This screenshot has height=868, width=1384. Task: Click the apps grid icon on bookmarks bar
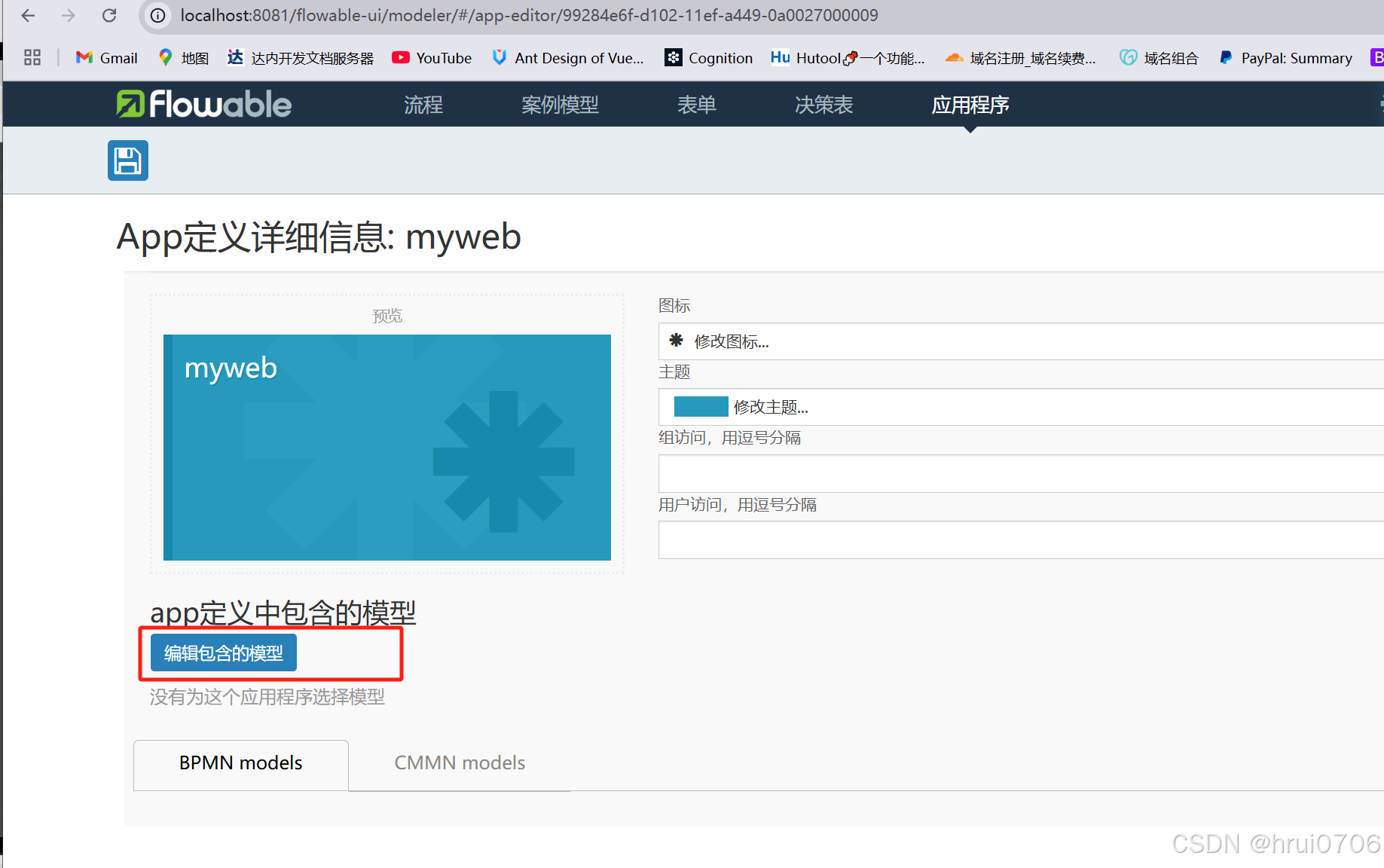pyautogui.click(x=32, y=57)
